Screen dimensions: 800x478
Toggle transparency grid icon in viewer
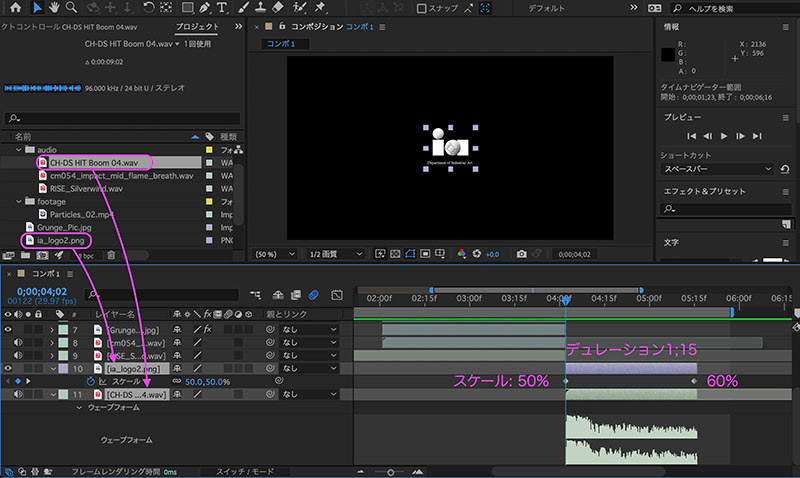pyautogui.click(x=395, y=254)
